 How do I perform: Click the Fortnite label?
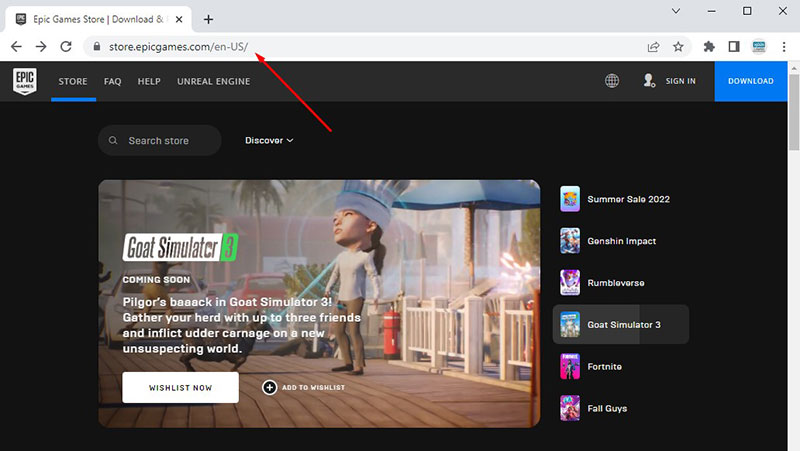[x=605, y=367]
